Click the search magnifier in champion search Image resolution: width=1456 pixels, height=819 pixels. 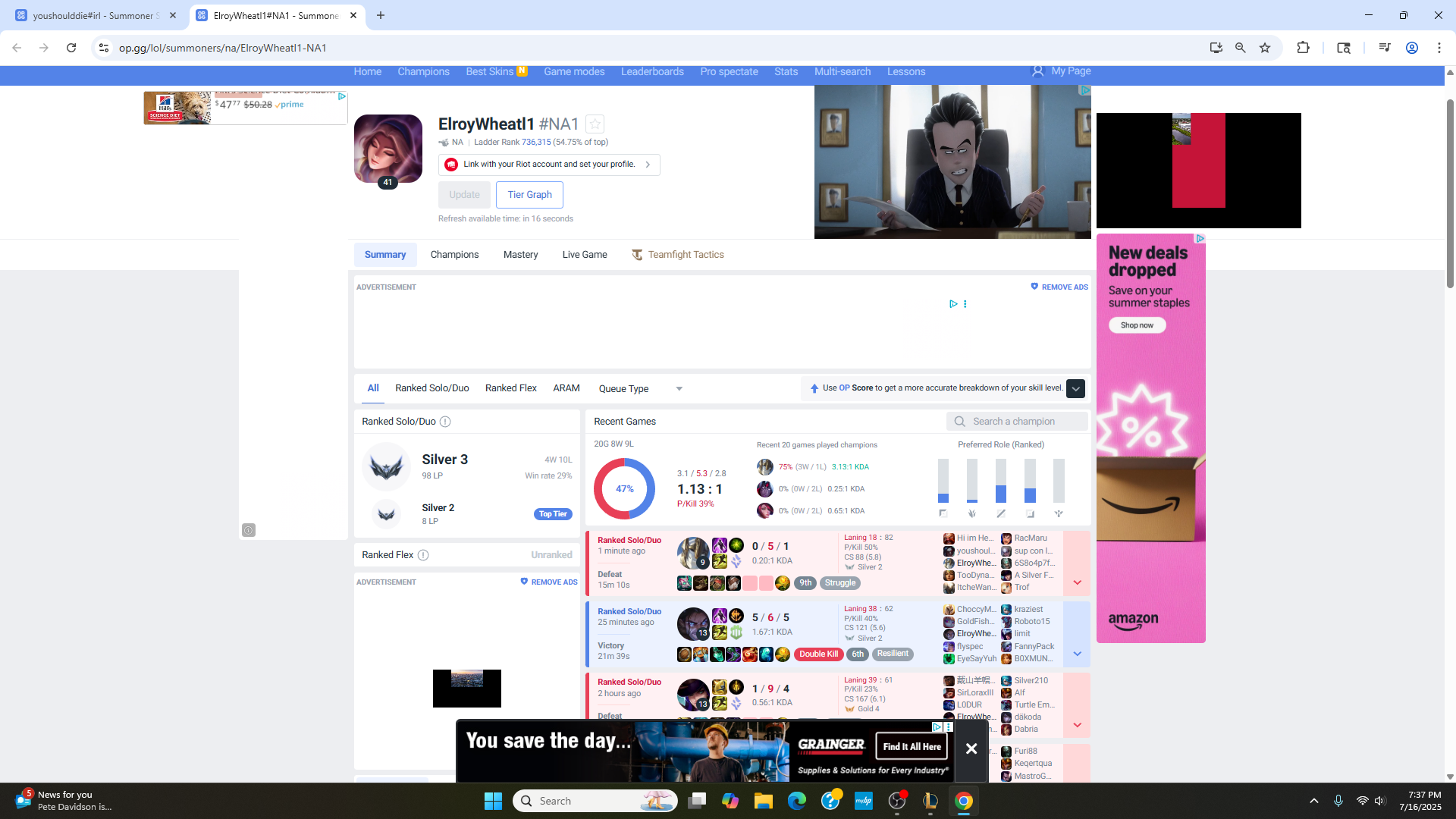(x=960, y=422)
